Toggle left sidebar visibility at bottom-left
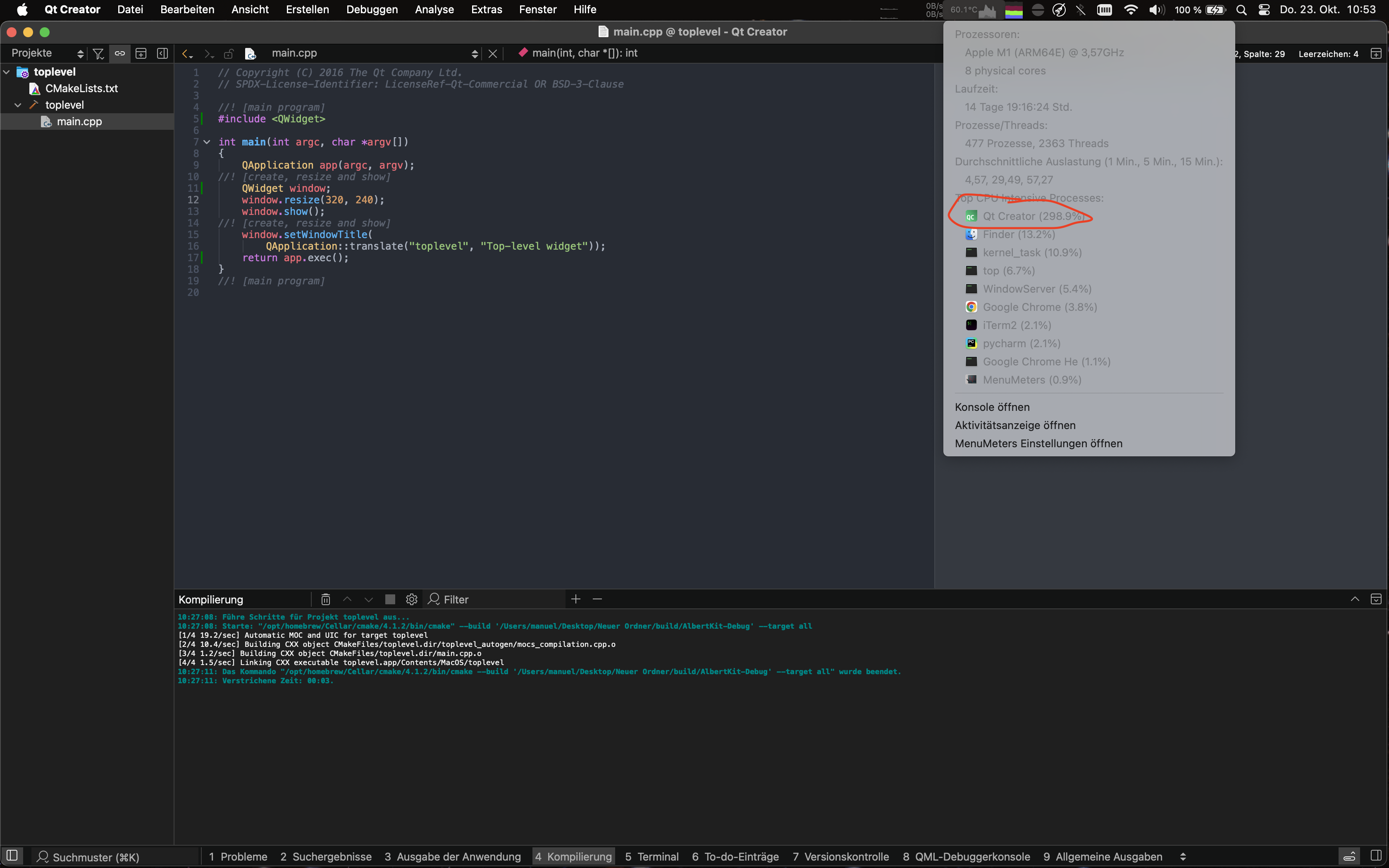This screenshot has height=868, width=1389. coord(12,856)
